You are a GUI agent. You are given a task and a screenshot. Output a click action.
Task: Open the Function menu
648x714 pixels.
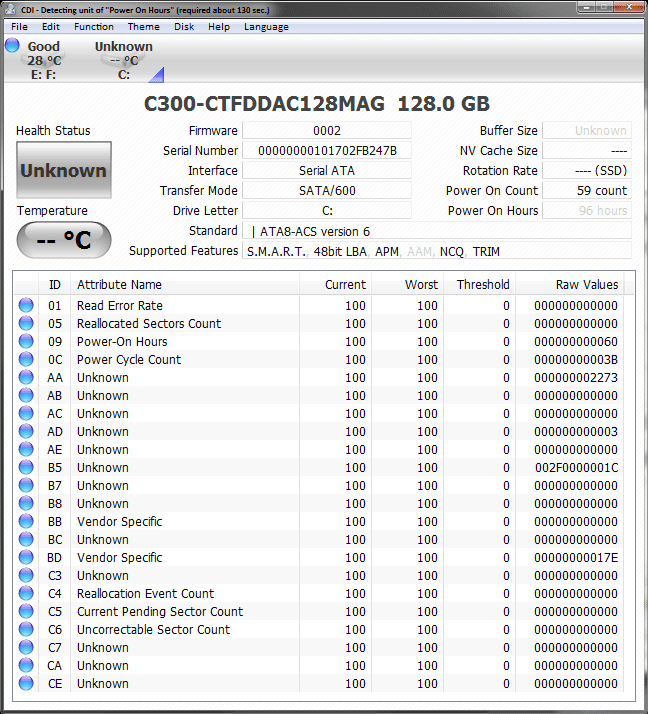tap(94, 27)
